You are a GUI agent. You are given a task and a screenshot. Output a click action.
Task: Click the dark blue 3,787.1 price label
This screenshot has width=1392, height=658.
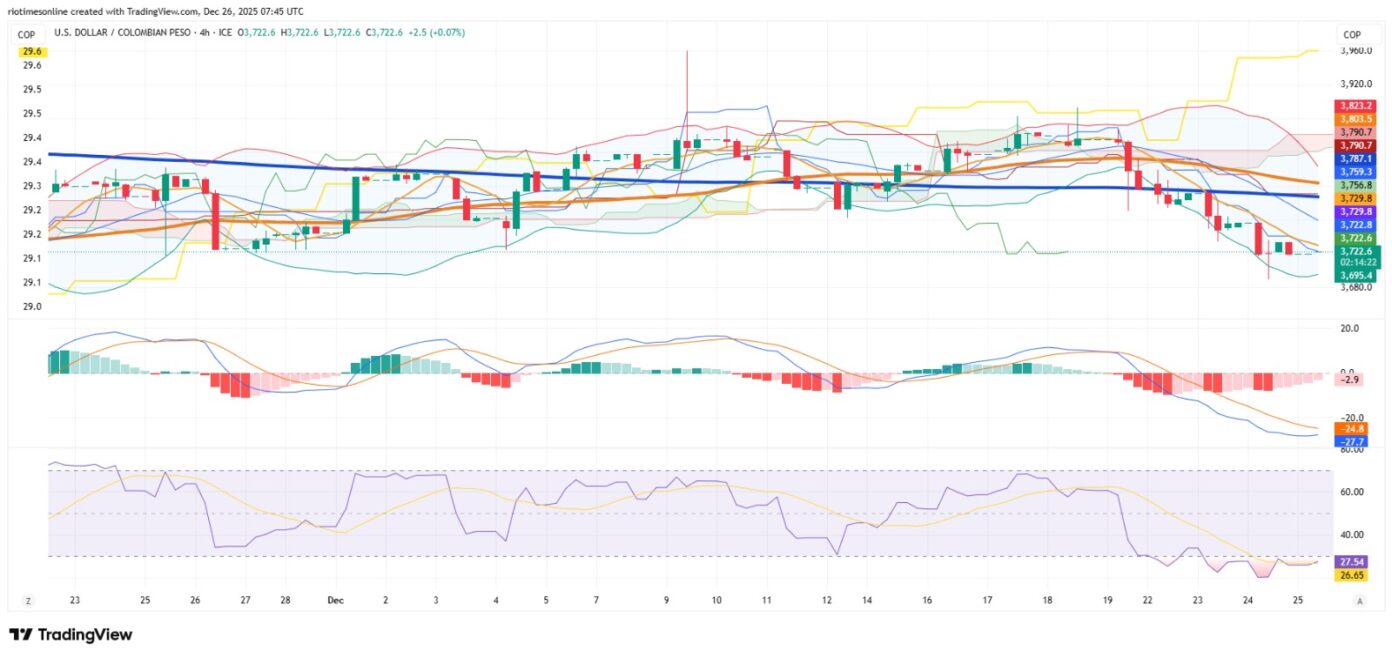coord(1354,159)
